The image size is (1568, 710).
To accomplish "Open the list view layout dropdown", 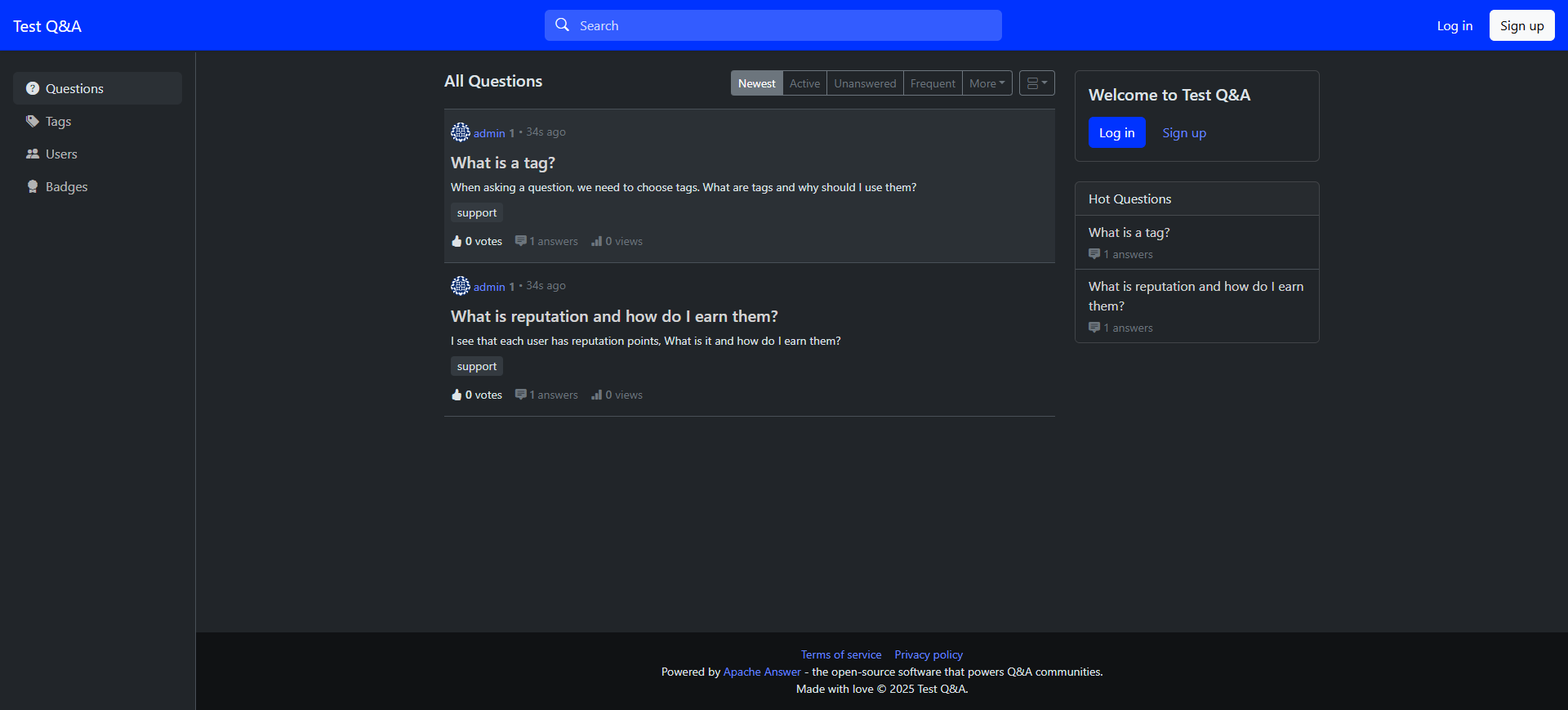I will [x=1036, y=83].
